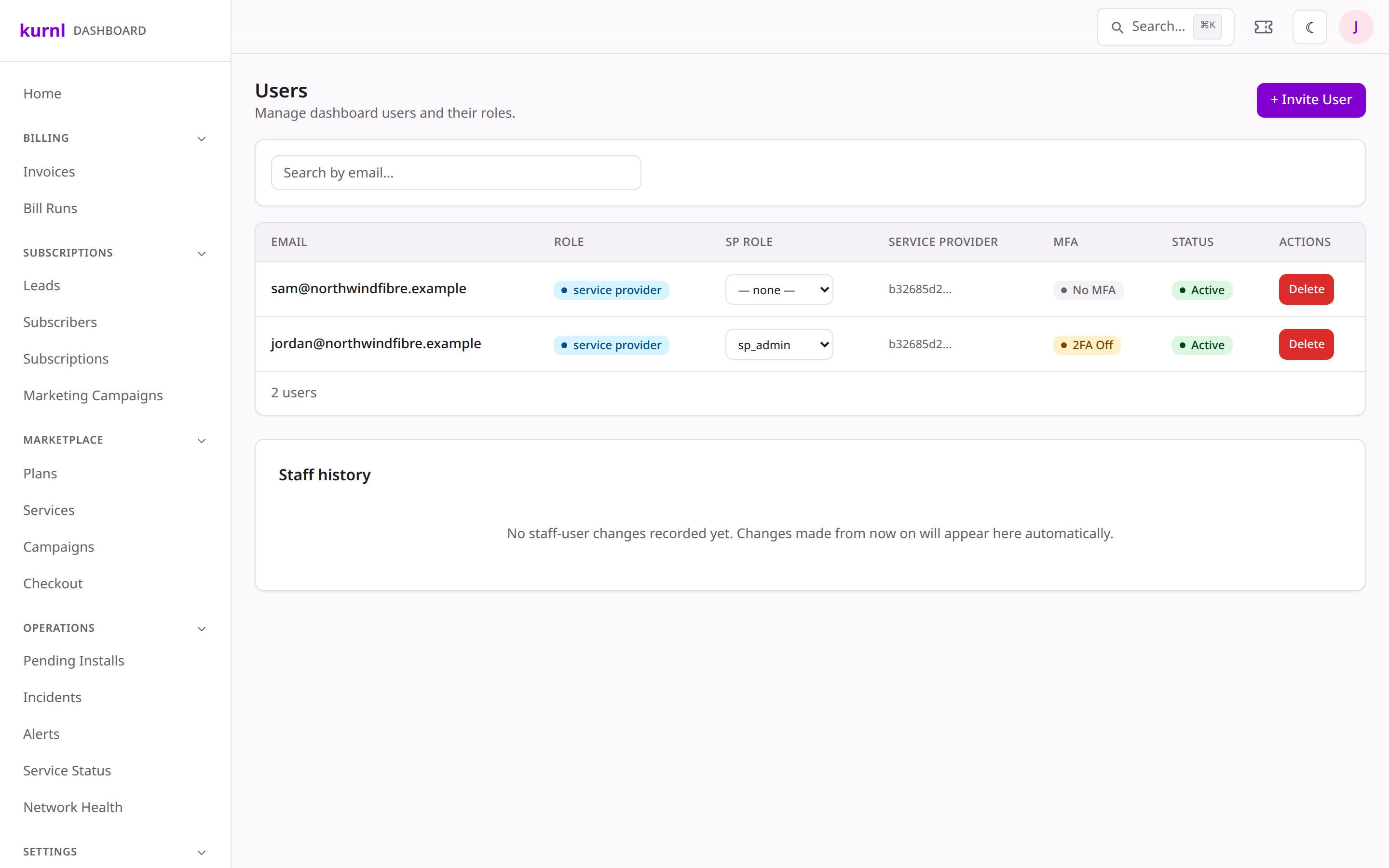Open the sidebar Subscriptions page link
1389x868 pixels.
[66, 359]
